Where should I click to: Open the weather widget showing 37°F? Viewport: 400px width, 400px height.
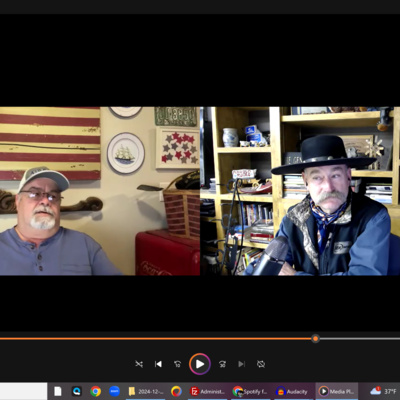(384, 391)
